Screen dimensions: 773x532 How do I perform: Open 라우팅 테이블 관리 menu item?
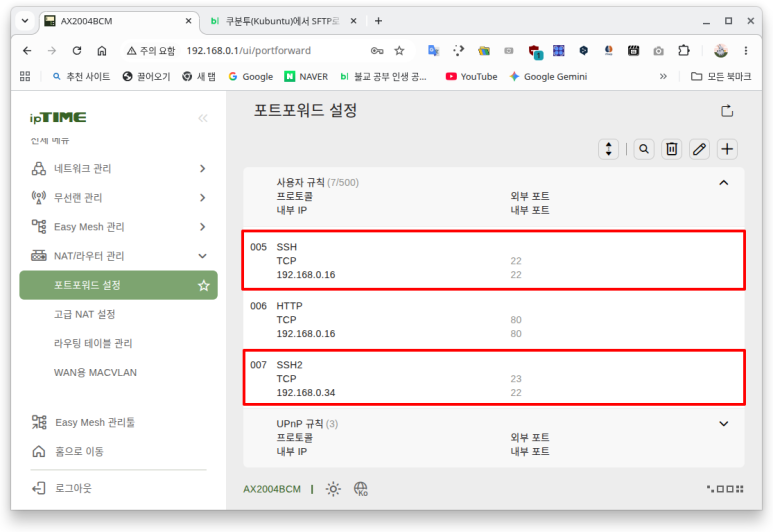[93, 343]
